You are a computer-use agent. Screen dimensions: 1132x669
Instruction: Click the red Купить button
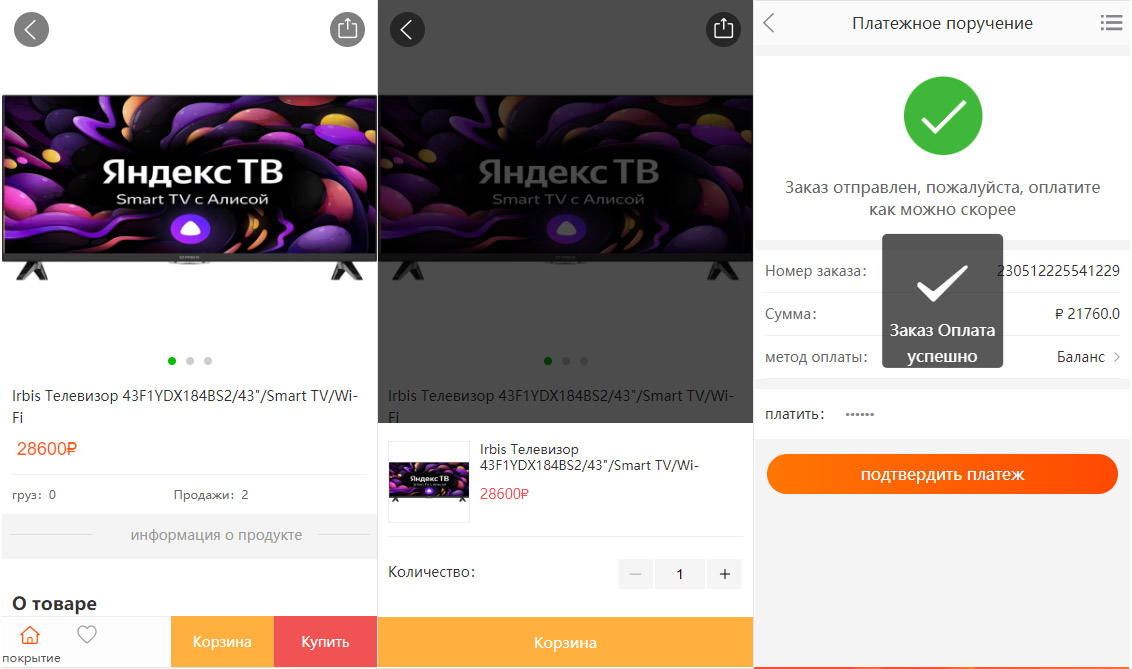[x=325, y=642]
